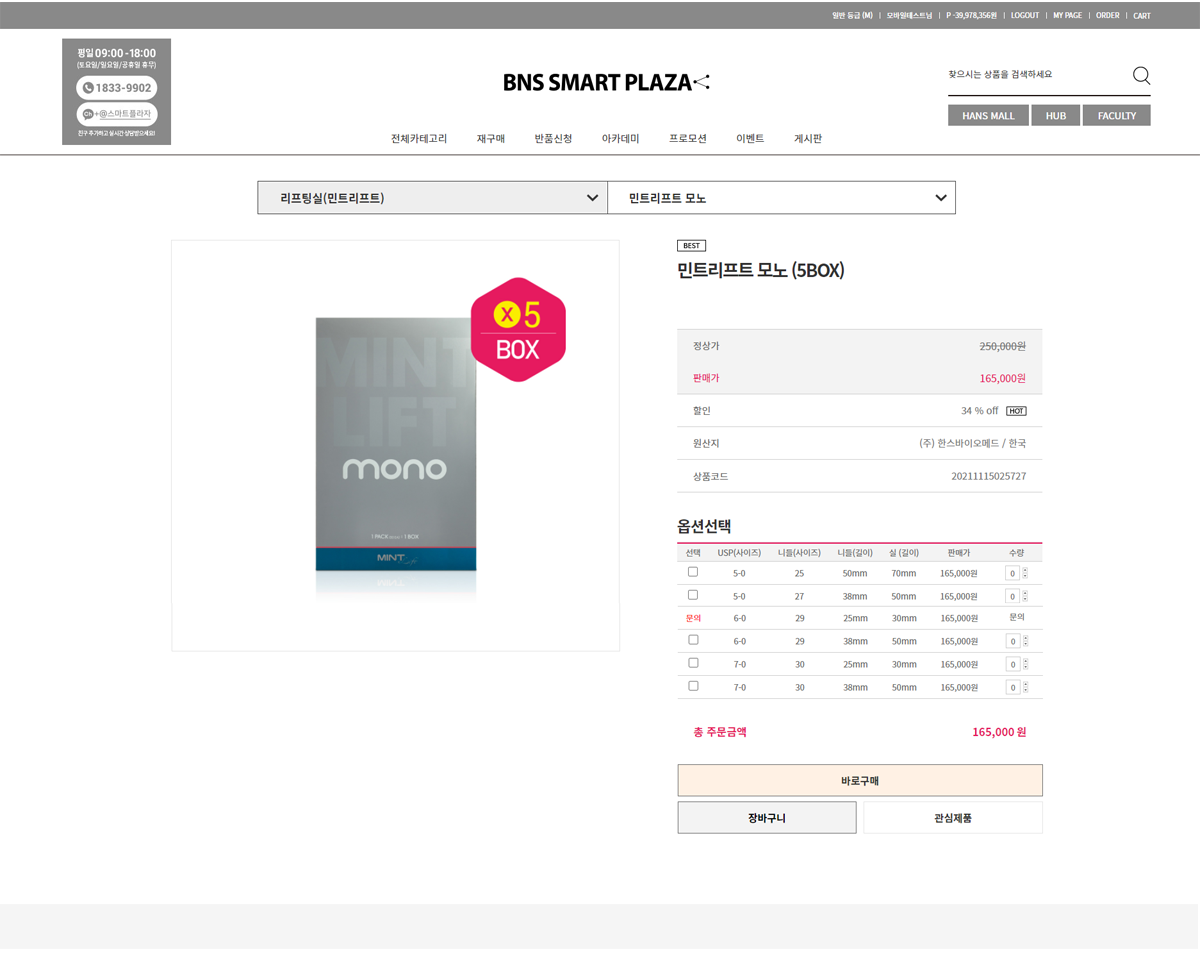This screenshot has width=1200, height=976.
Task: Click quantity field in 7-0 38mm row
Action: 1012,687
